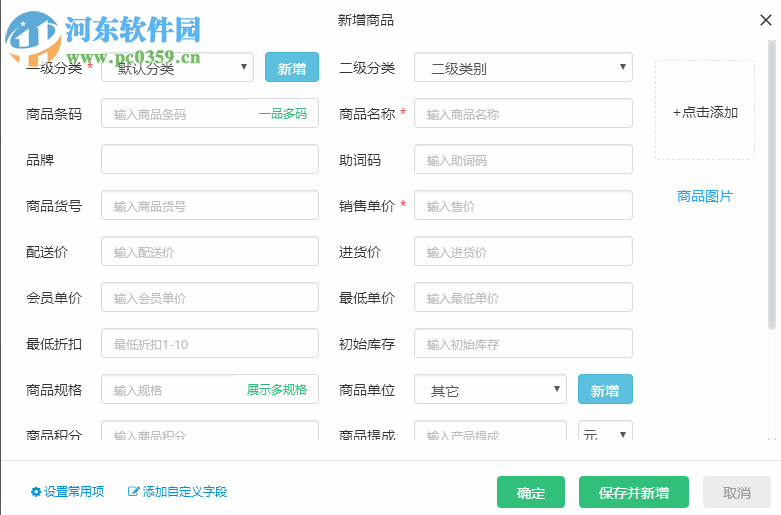Focus the 商品条码 input field
This screenshot has width=781, height=515.
point(210,114)
